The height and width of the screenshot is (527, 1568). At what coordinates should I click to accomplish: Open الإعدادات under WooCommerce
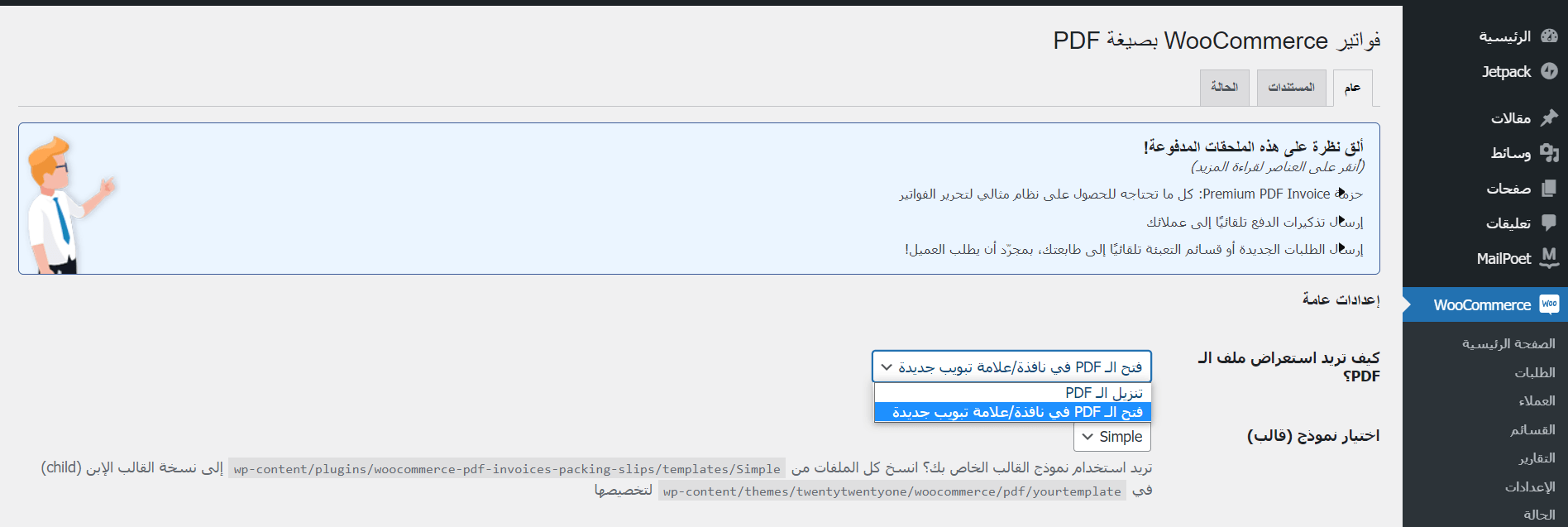(1530, 487)
